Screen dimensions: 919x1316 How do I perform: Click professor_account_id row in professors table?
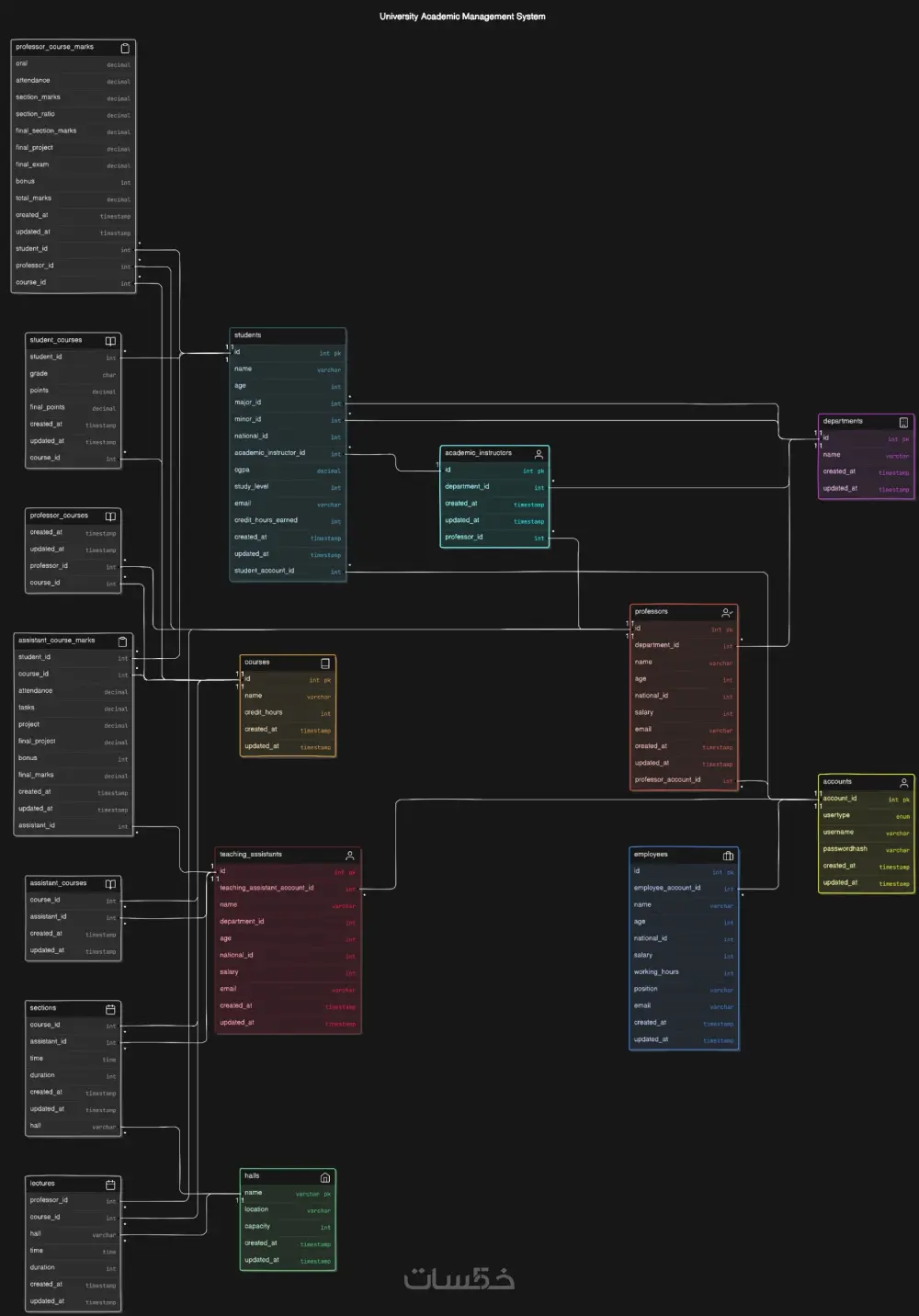point(684,780)
